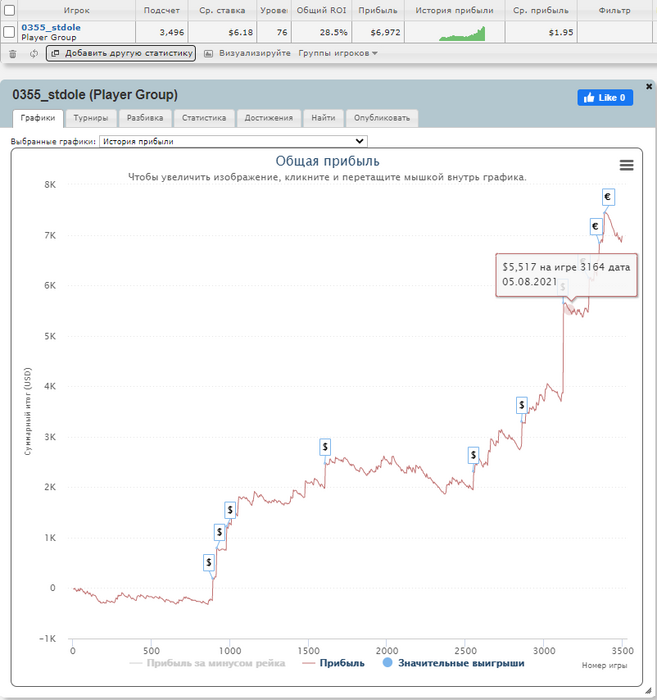Click the Общая прибыль chart title
657x700 pixels.
327,161
